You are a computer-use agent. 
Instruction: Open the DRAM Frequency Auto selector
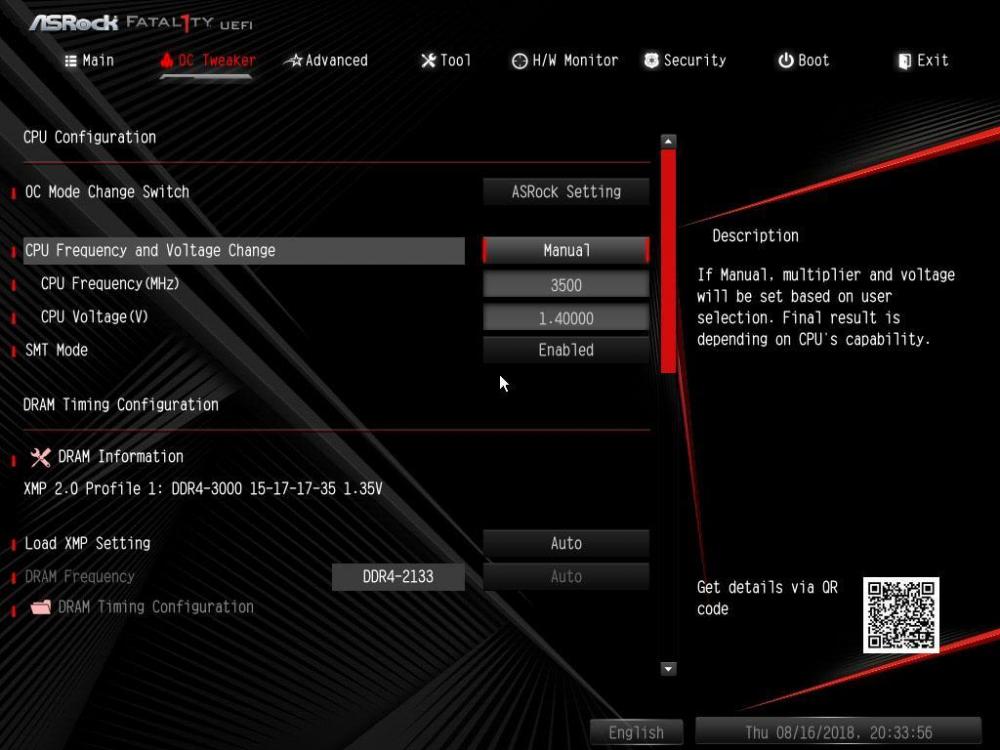click(565, 576)
